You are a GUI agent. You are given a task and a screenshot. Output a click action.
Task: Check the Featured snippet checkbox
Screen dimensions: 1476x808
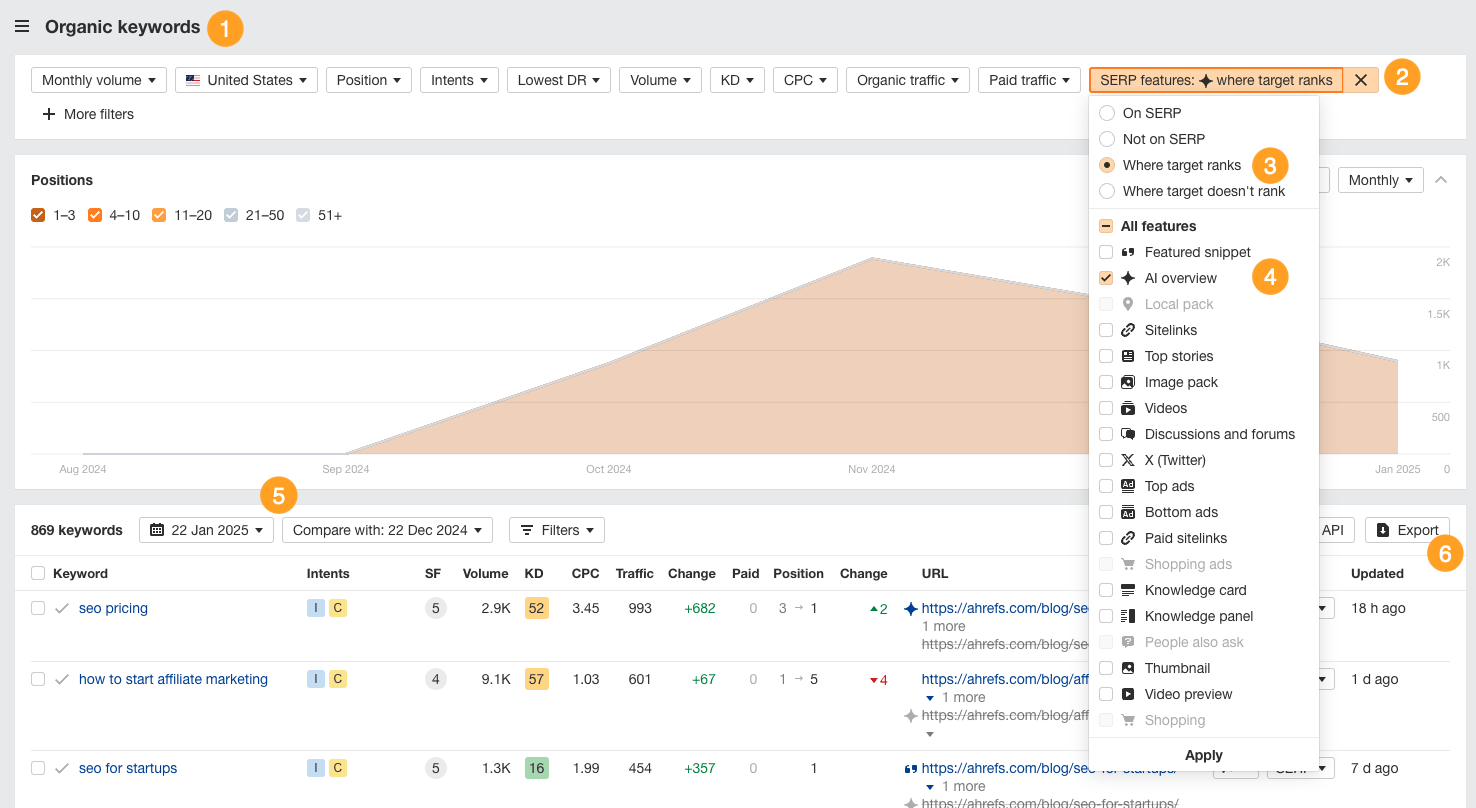click(x=1106, y=252)
